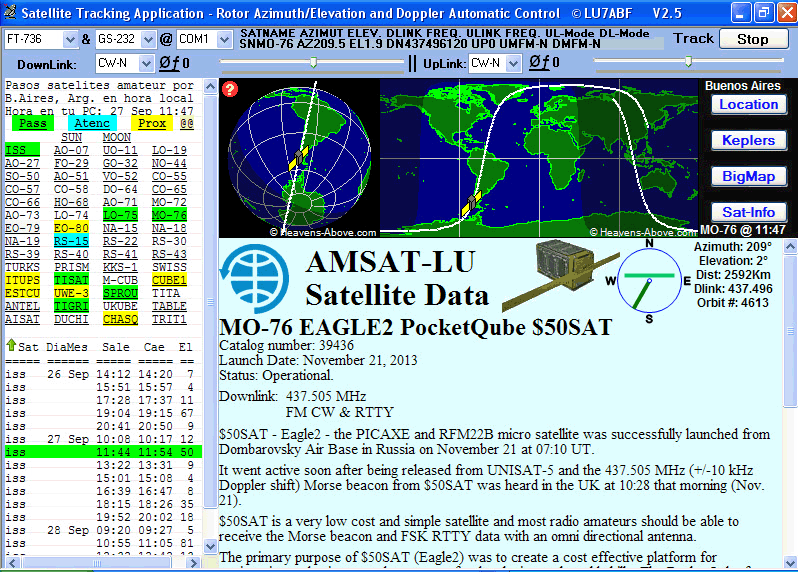Click the red question mark help icon
Image resolution: width=798 pixels, height=572 pixels.
pos(230,89)
